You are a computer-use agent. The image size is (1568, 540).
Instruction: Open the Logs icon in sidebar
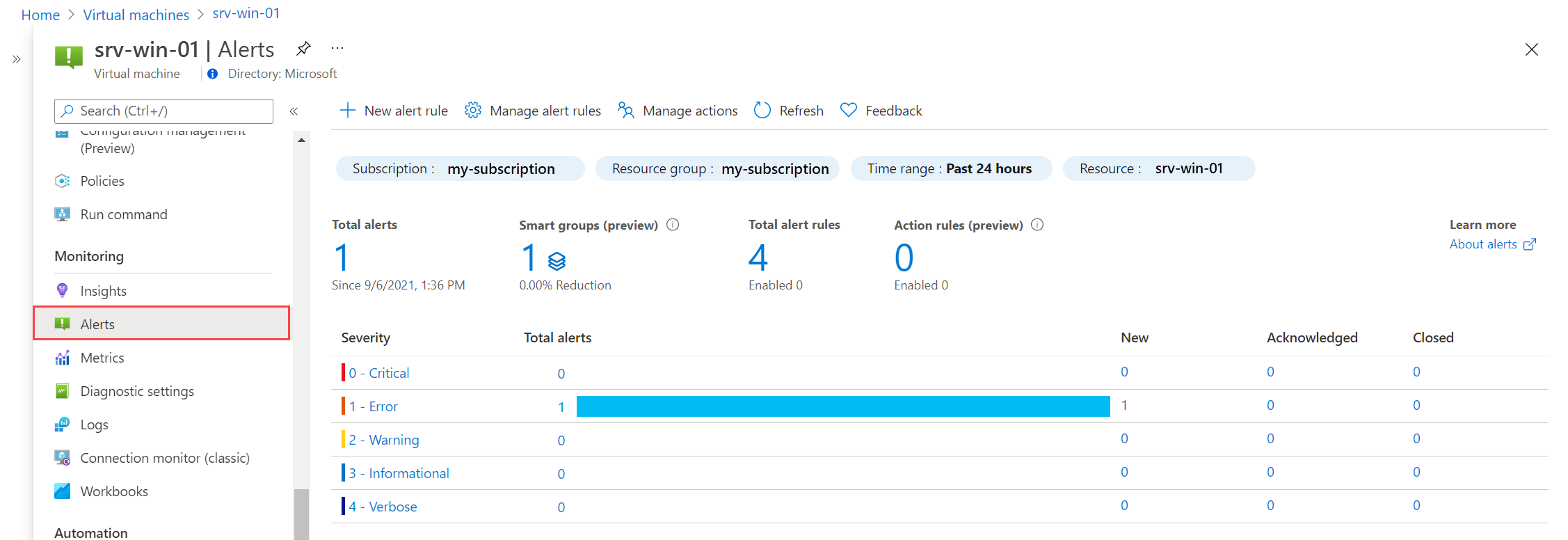tap(62, 424)
